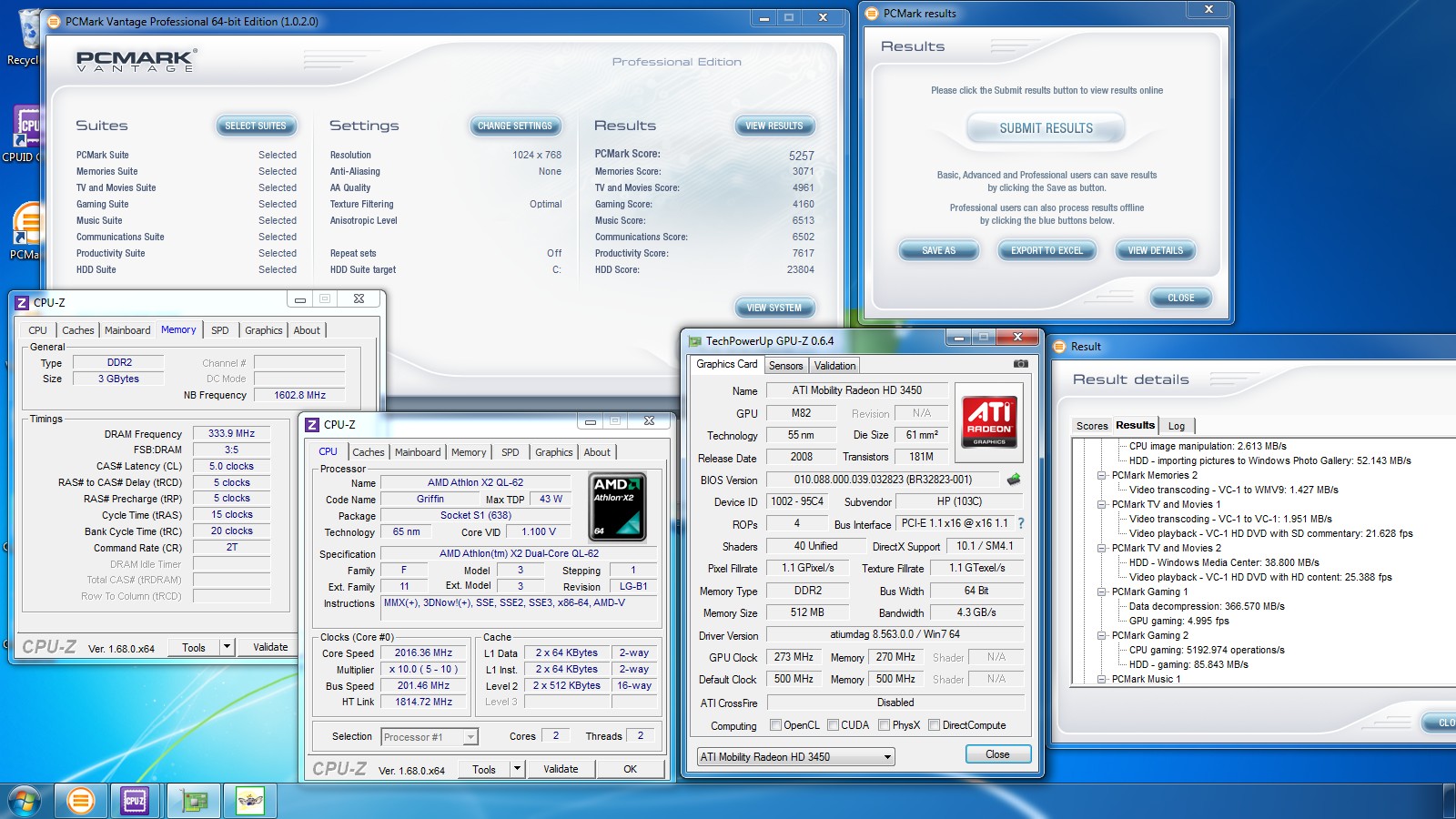Click the PCMark Score value 5257
Image resolution: width=1456 pixels, height=819 pixels.
[x=801, y=156]
